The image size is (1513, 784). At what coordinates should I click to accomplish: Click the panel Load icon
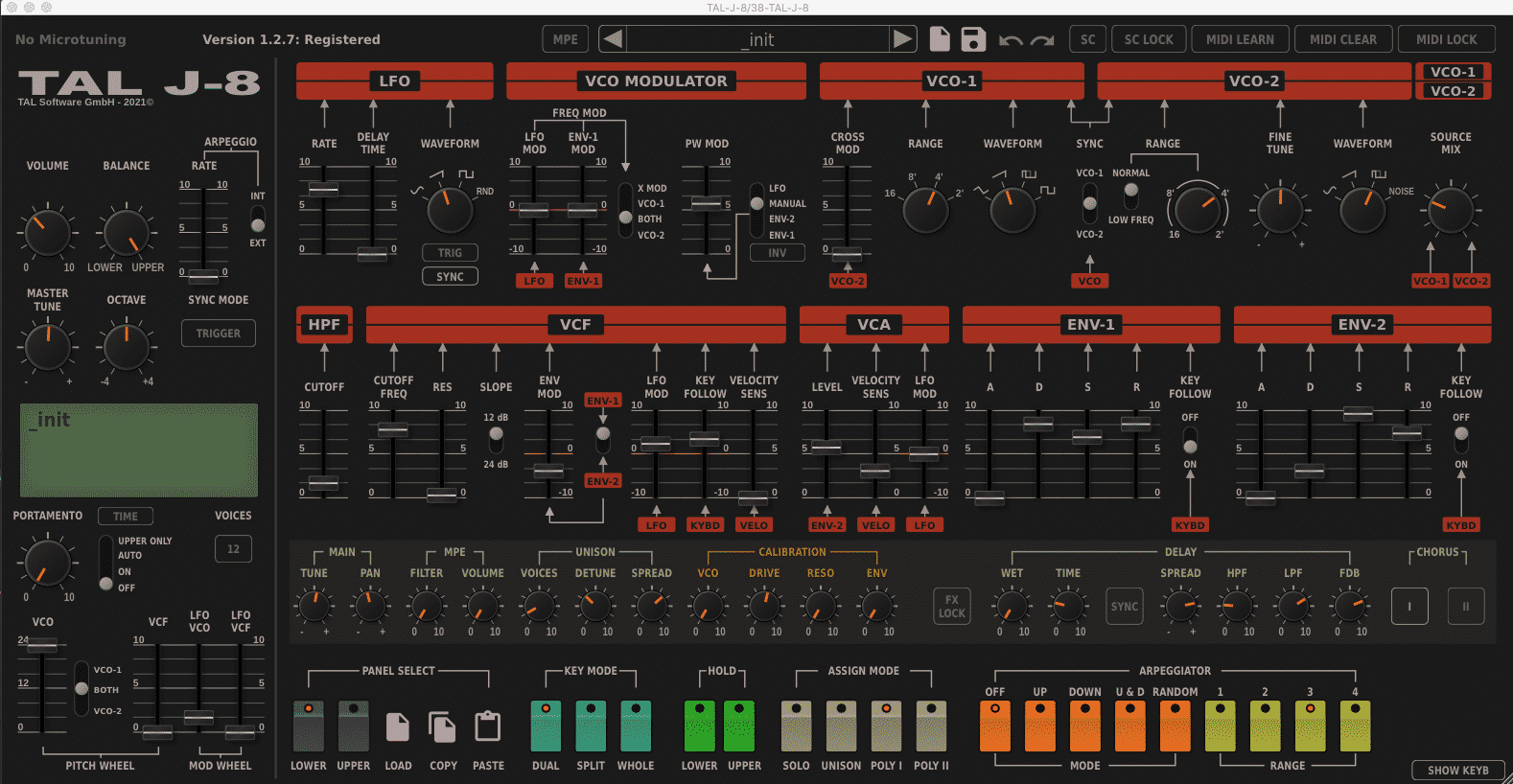398,727
